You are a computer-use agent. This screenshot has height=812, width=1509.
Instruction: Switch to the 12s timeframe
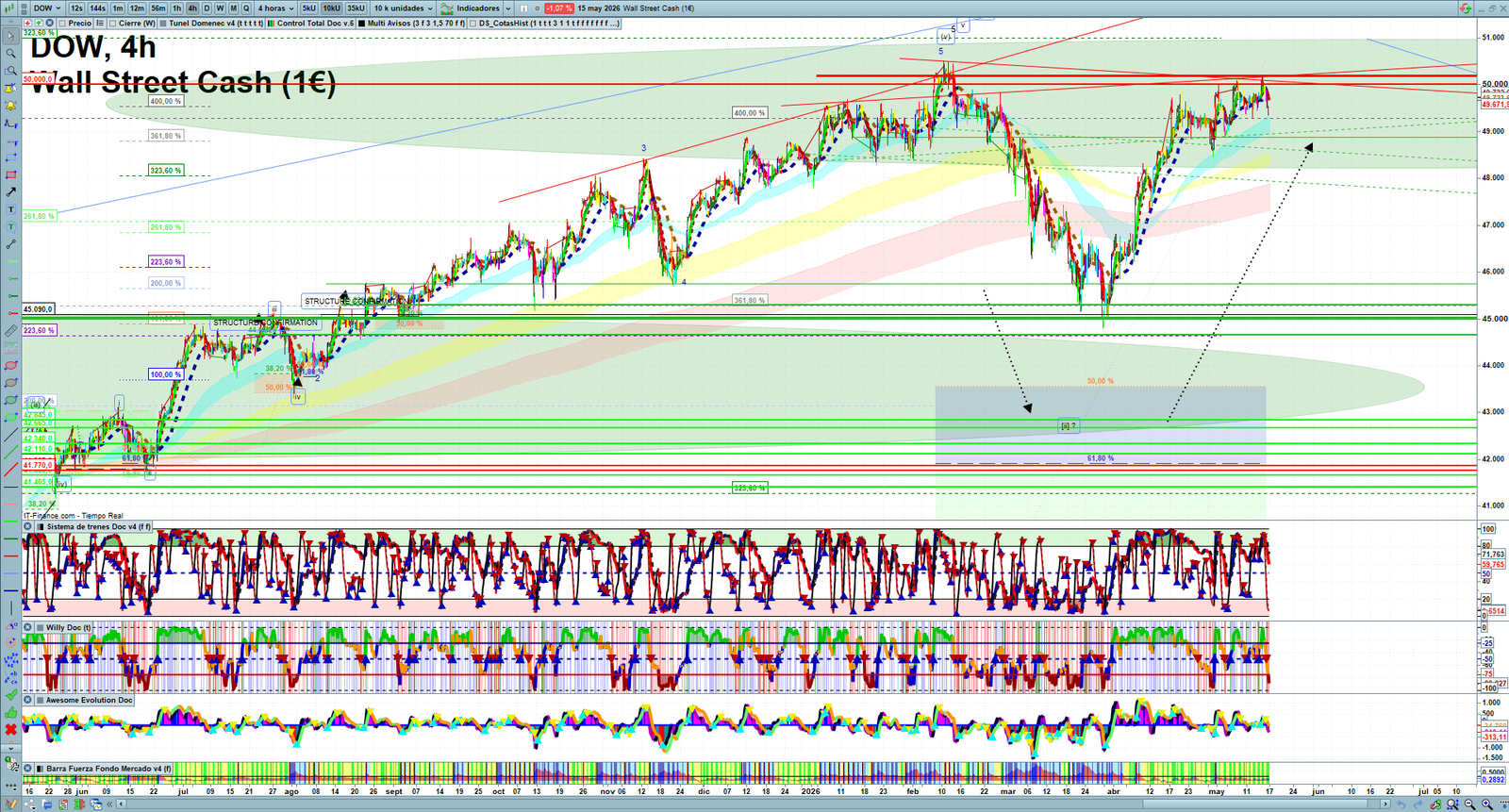click(76, 8)
